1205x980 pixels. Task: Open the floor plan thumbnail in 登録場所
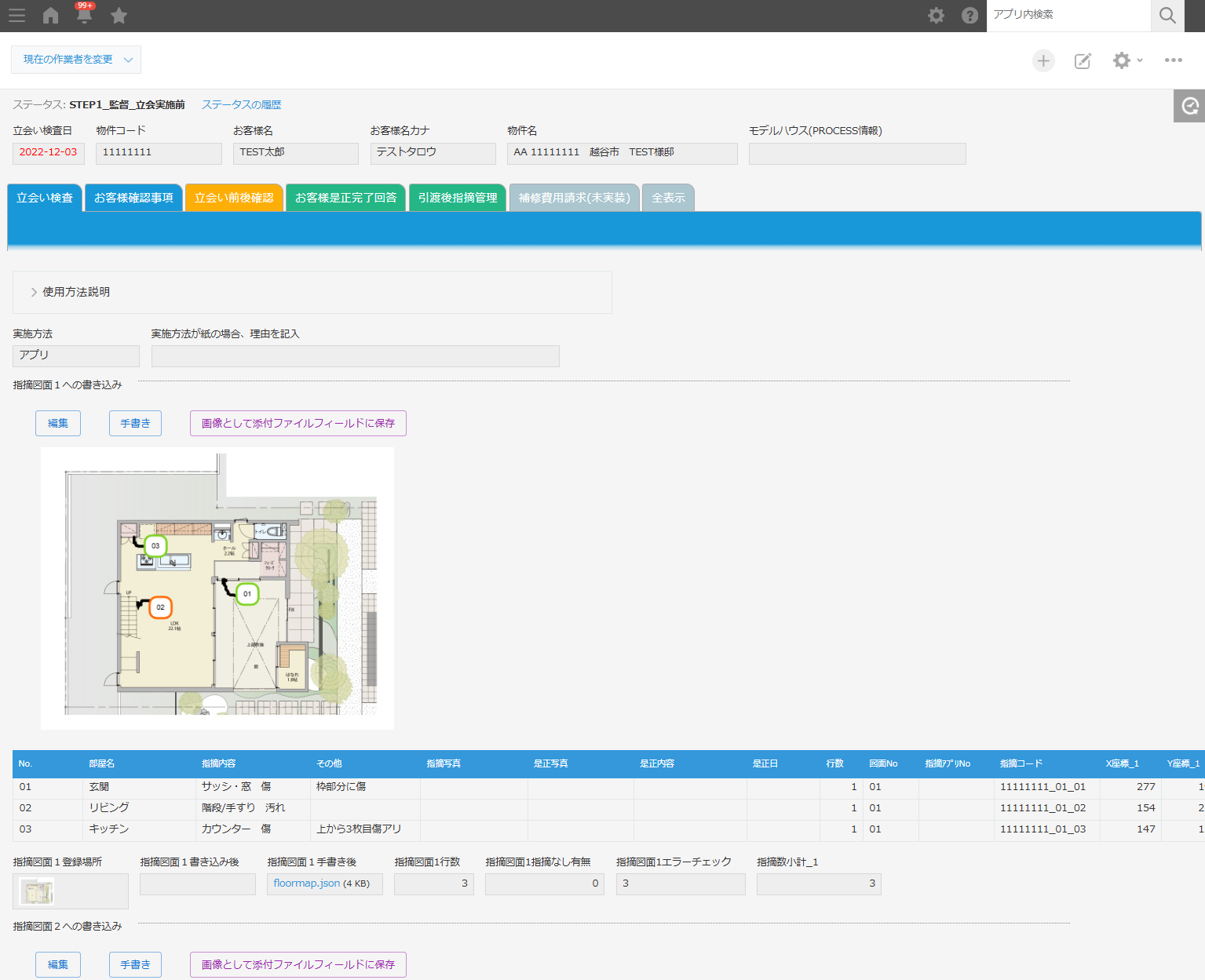click(x=37, y=891)
